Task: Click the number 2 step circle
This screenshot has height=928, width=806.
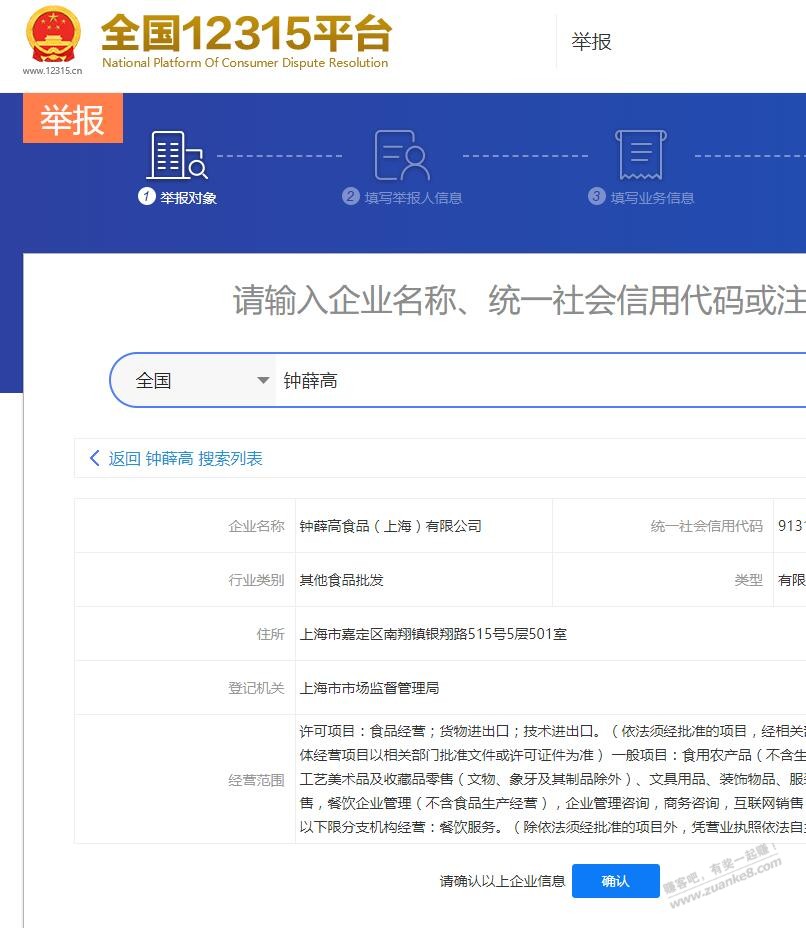Action: [x=350, y=197]
